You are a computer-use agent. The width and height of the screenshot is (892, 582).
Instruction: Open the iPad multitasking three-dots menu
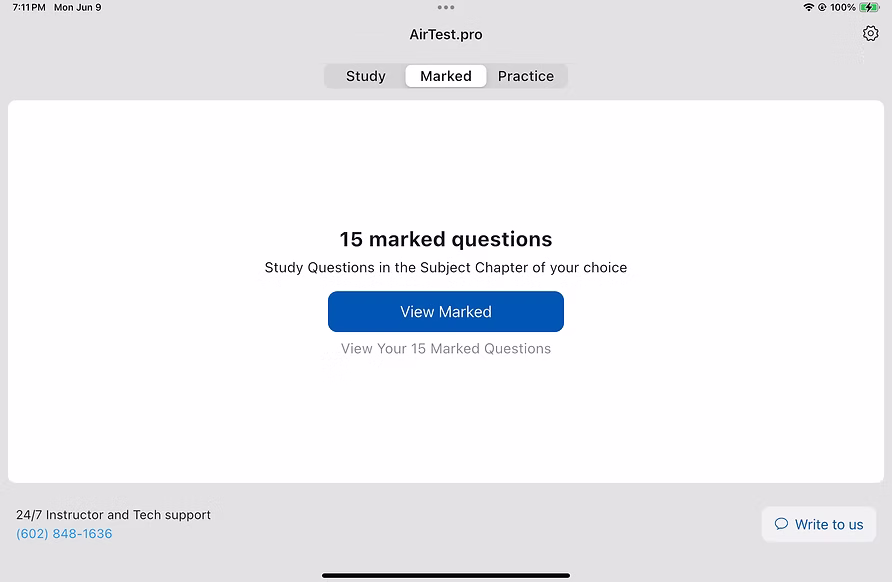click(446, 7)
